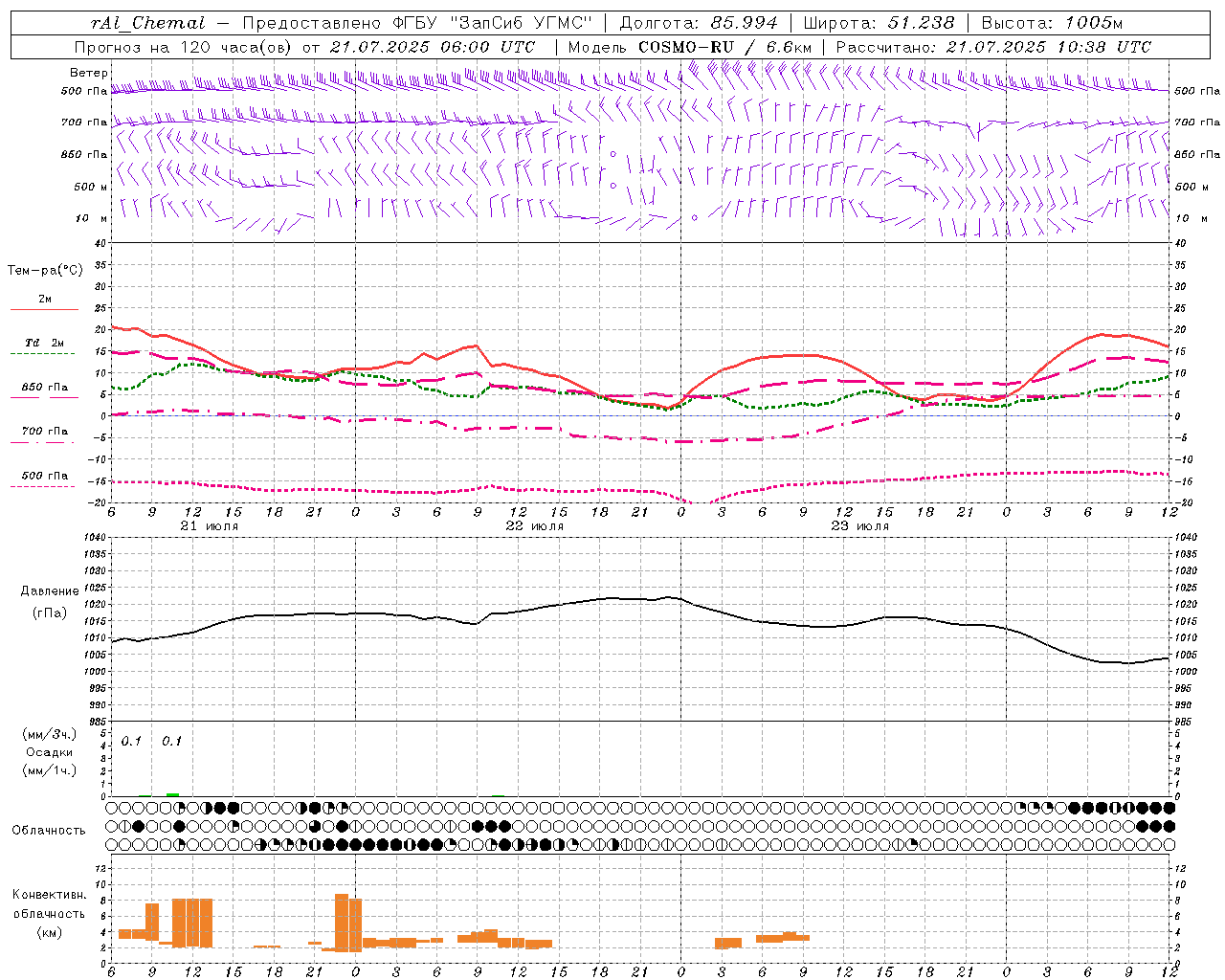The image size is (1225, 980).
Task: Click the rAl_Chemal station title
Action: [147, 23]
